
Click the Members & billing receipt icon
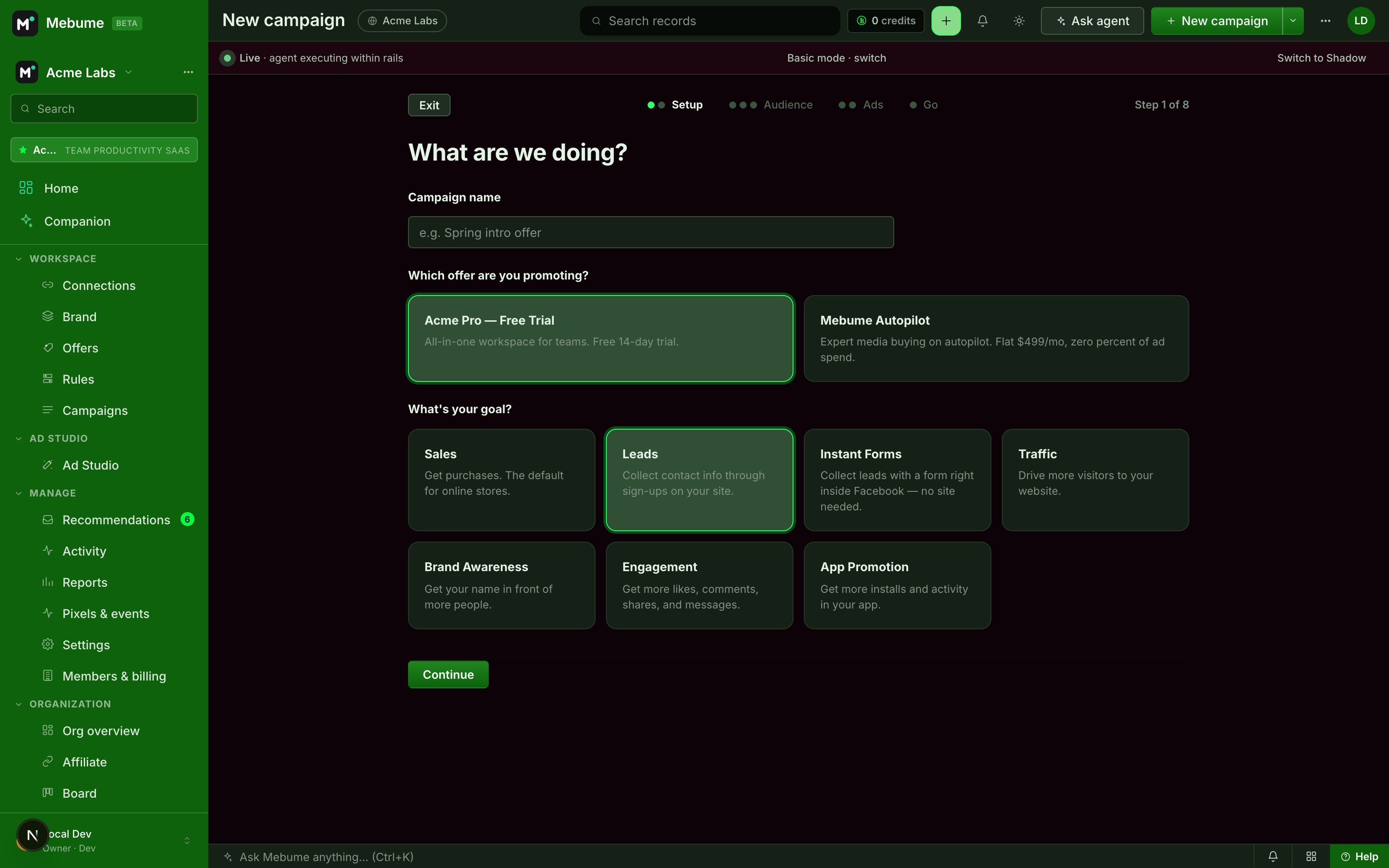click(x=48, y=676)
